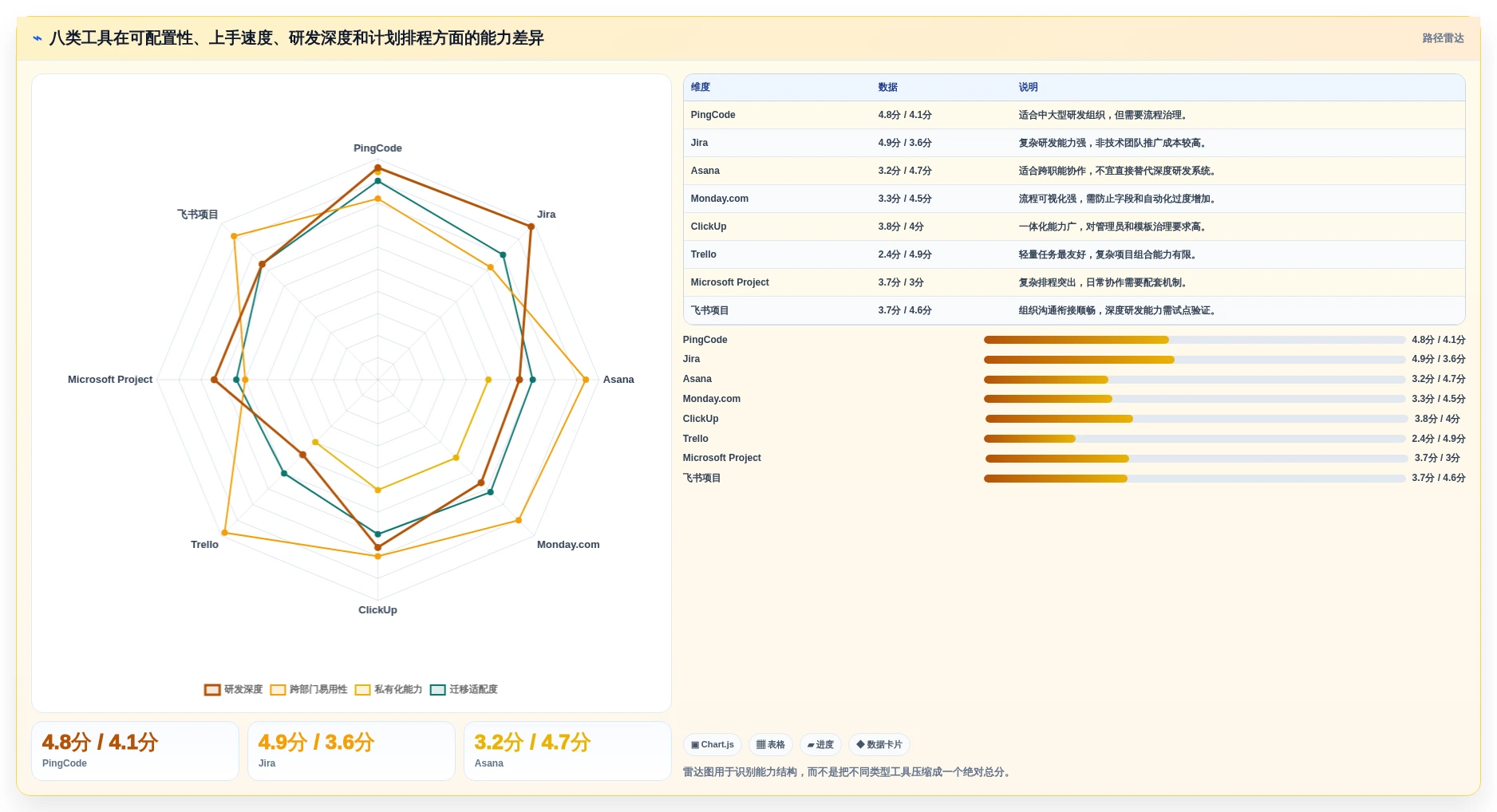Click the Trello progress bar
The width and height of the screenshot is (1497, 812).
1195,440
